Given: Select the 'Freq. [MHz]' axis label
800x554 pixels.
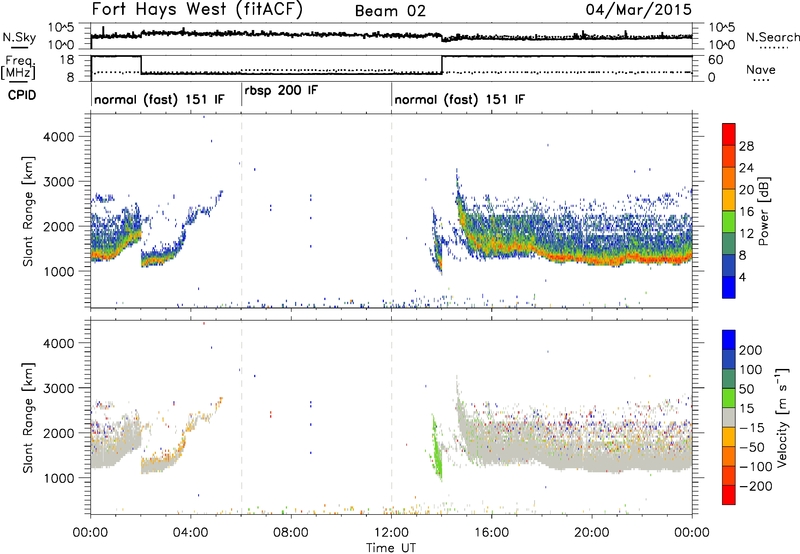Looking at the screenshot, I should coord(19,67).
